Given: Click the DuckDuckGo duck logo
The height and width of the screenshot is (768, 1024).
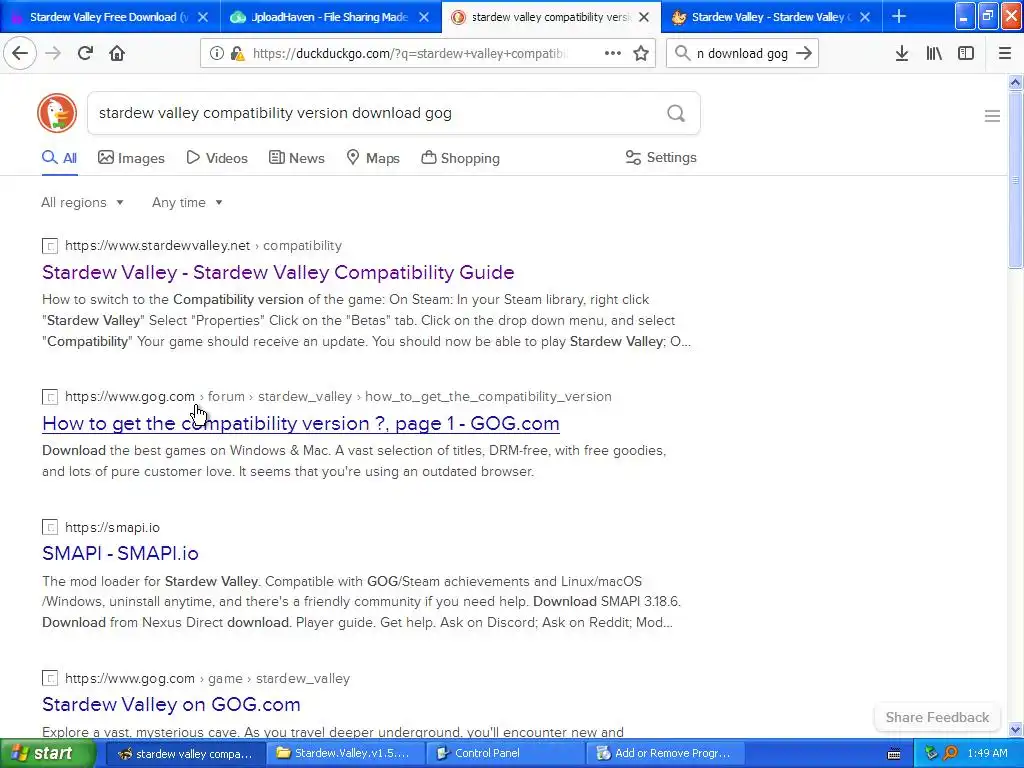Looking at the screenshot, I should (x=57, y=113).
